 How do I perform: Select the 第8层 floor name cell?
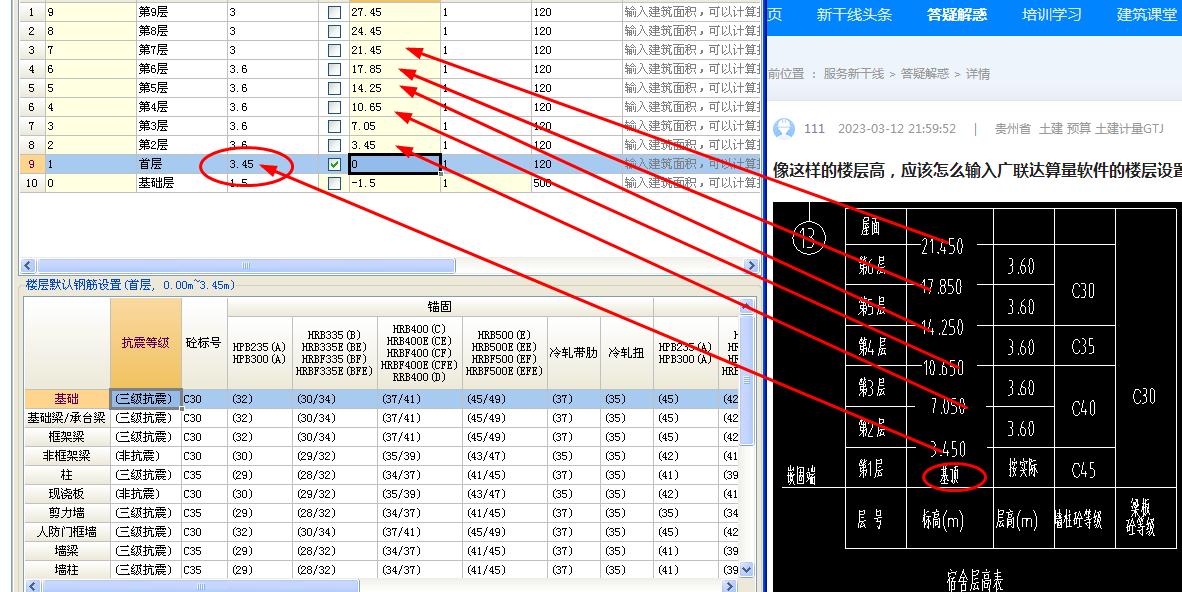coord(181,31)
